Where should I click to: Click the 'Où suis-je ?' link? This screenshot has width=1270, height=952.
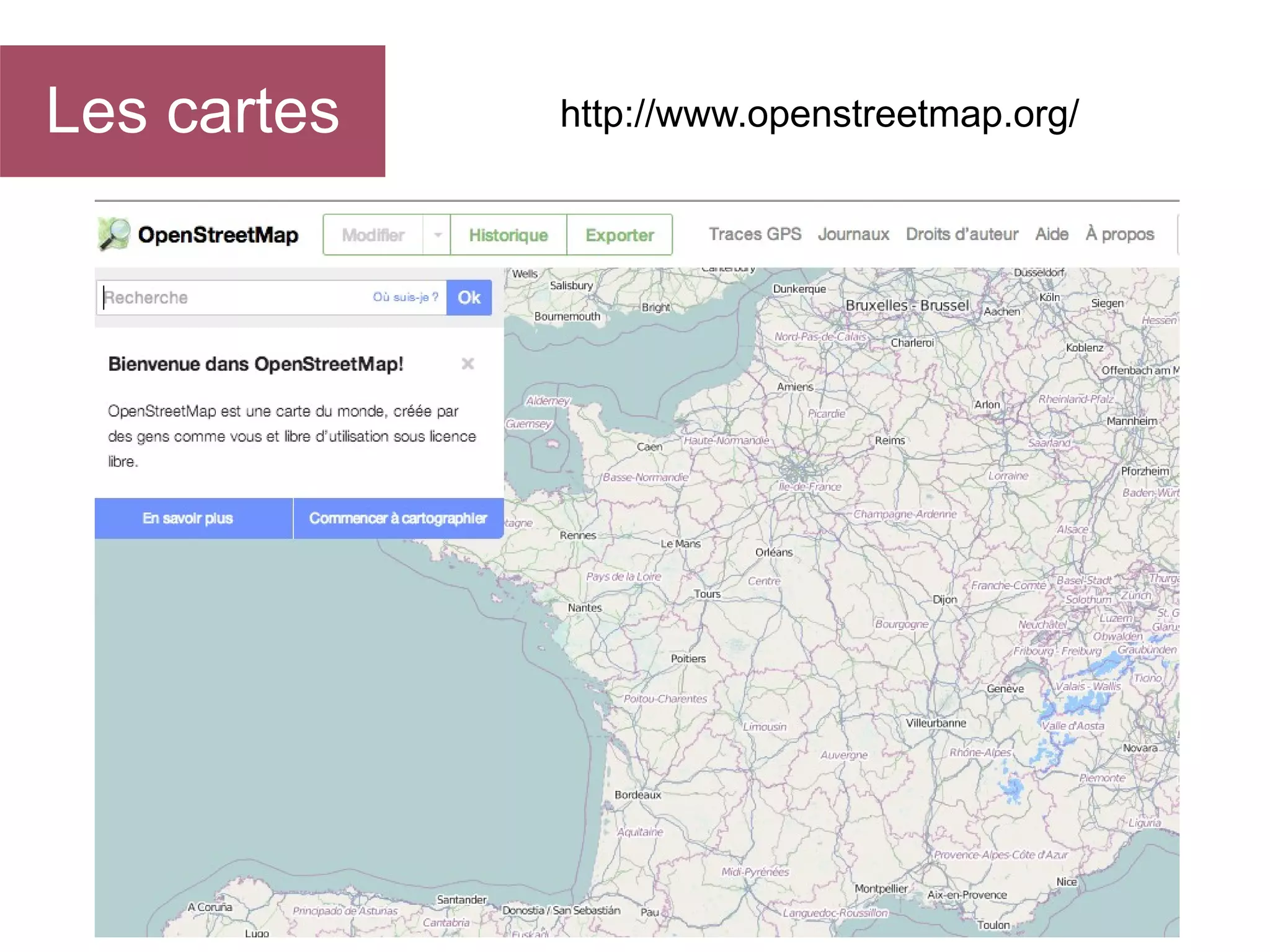pos(406,297)
